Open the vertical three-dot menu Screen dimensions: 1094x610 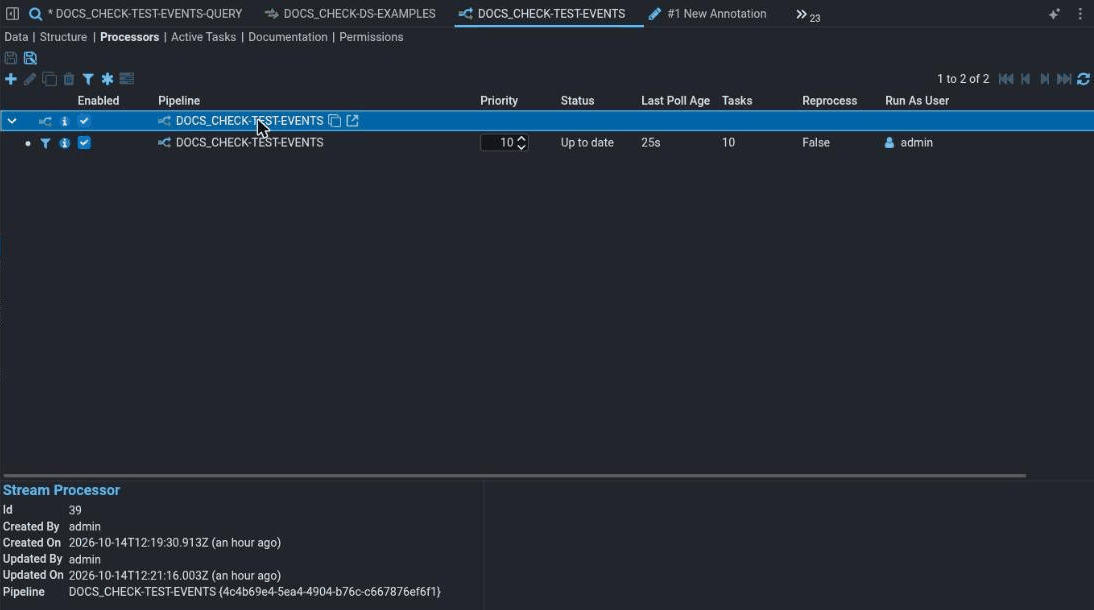[x=1080, y=14]
